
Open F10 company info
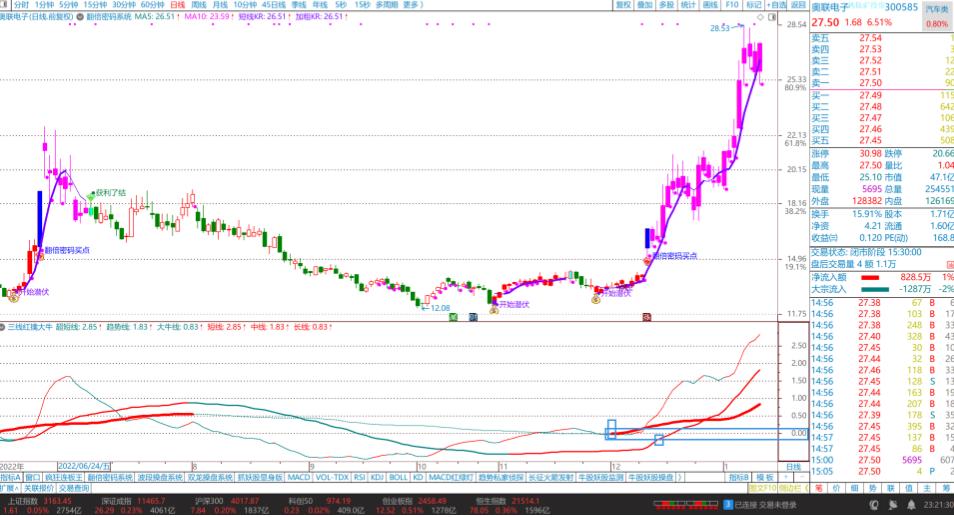[x=732, y=5]
